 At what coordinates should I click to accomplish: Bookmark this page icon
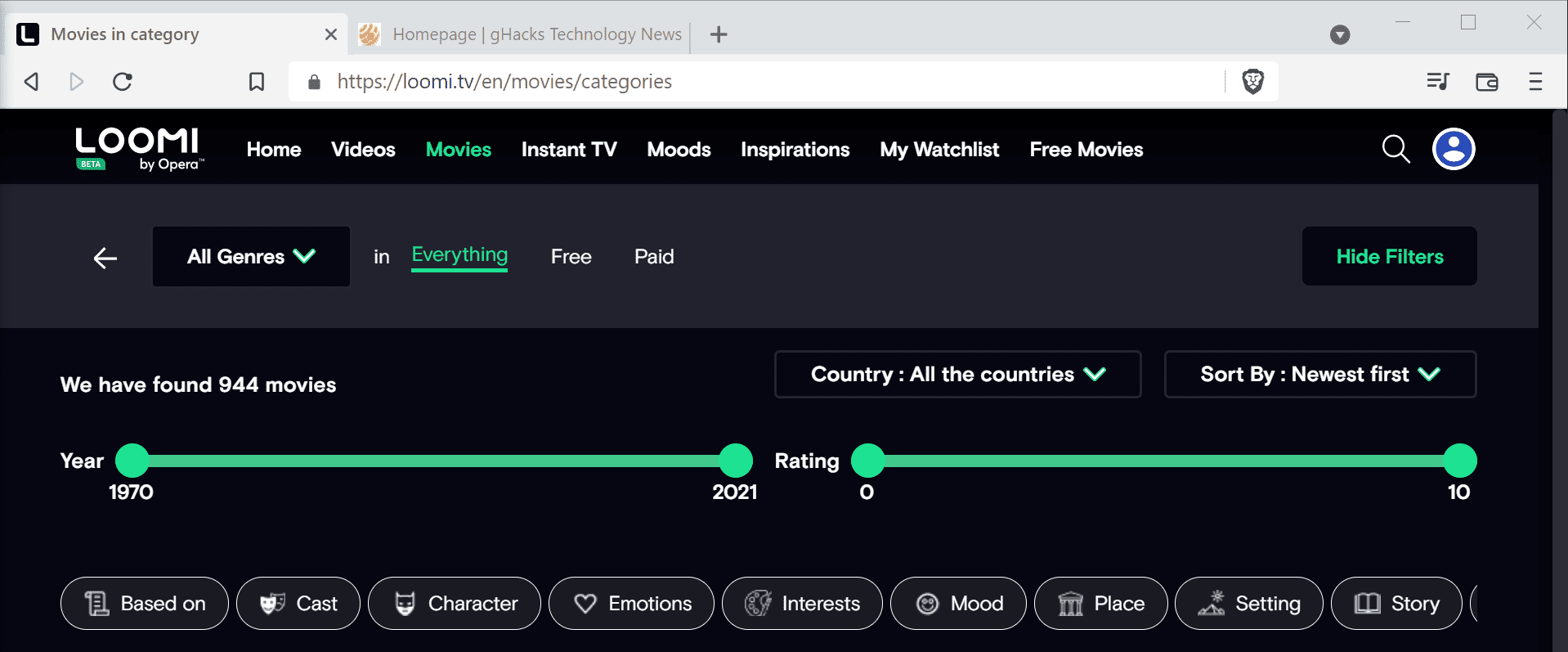pos(257,81)
